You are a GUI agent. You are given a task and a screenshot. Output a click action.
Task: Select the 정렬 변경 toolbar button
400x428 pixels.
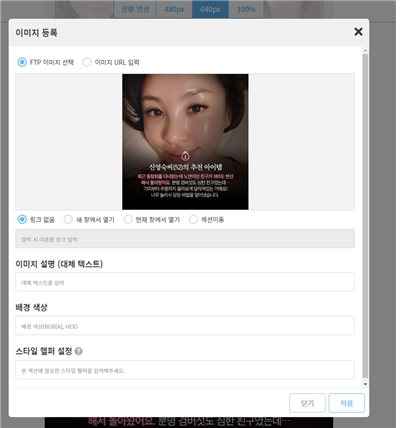coord(135,9)
